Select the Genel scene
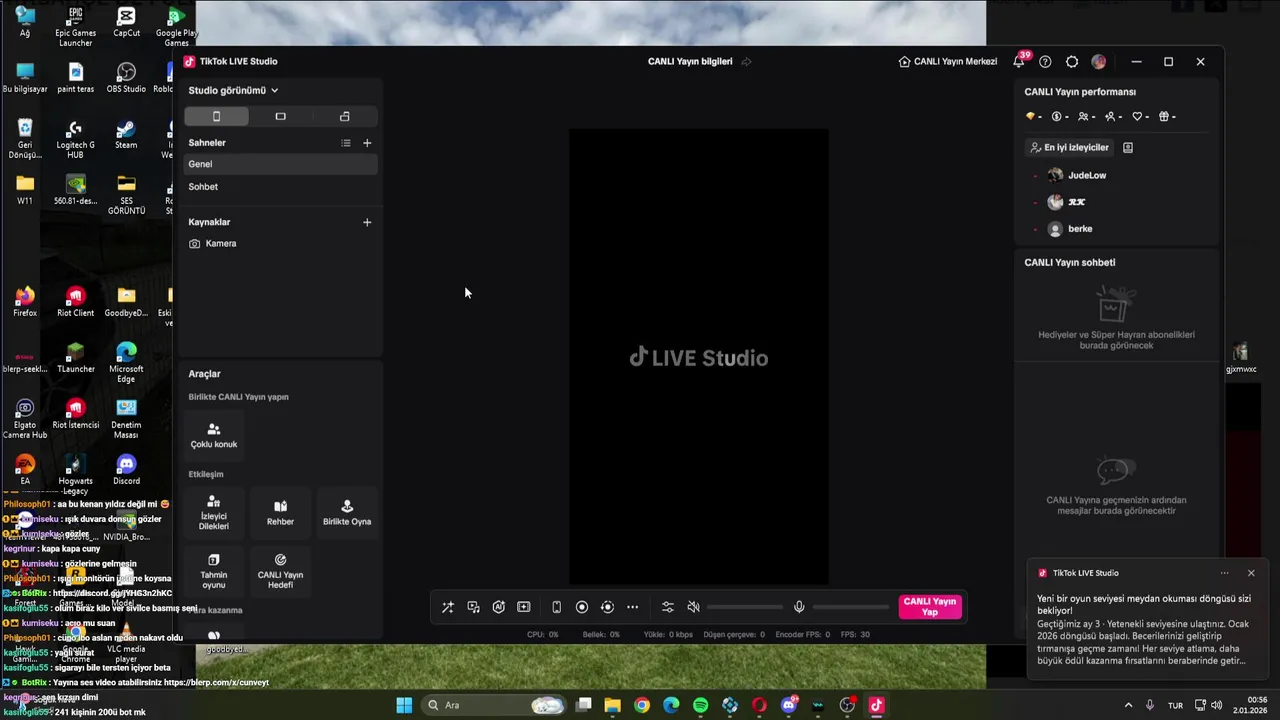 281,164
